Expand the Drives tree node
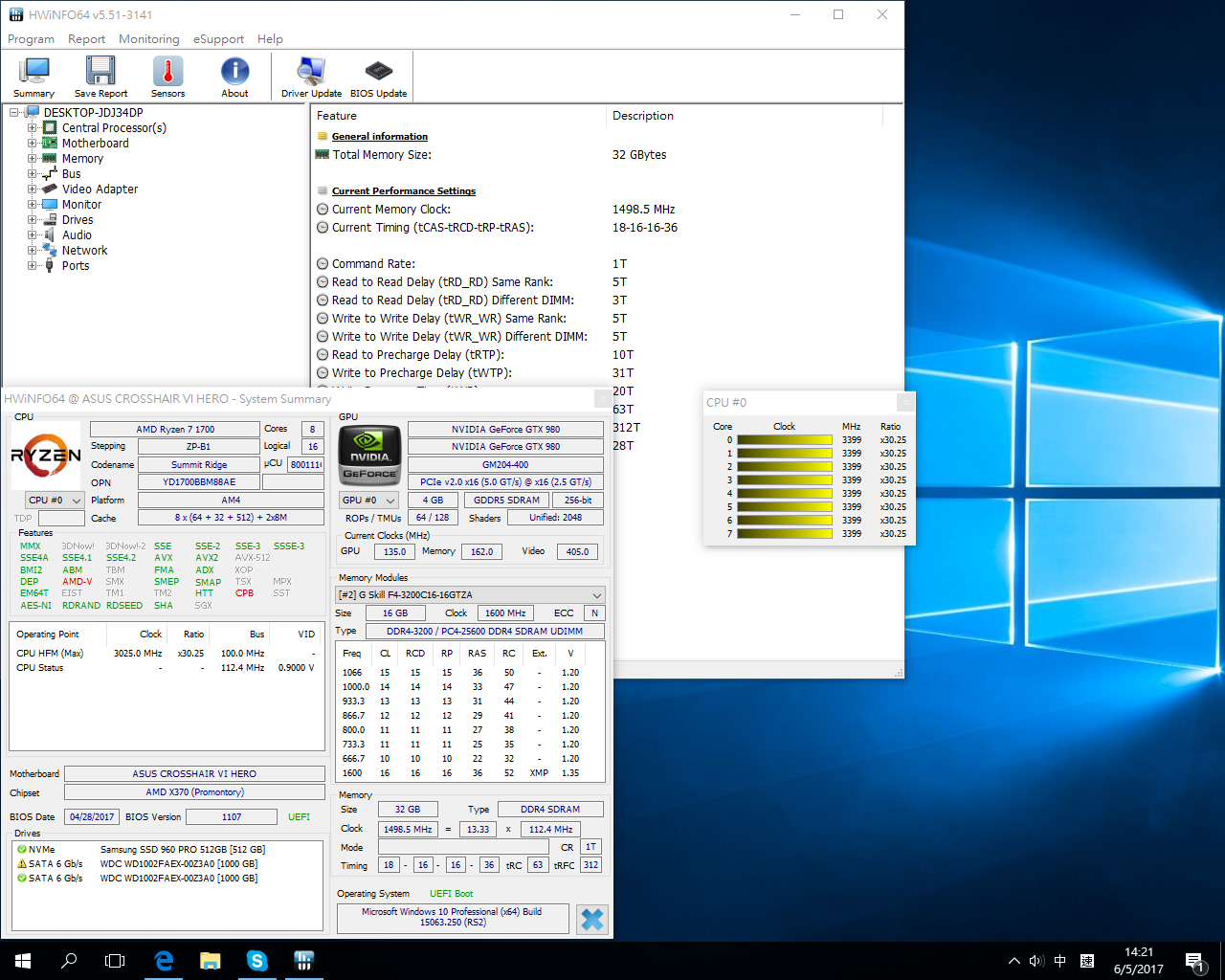This screenshot has width=1225, height=980. click(x=32, y=219)
